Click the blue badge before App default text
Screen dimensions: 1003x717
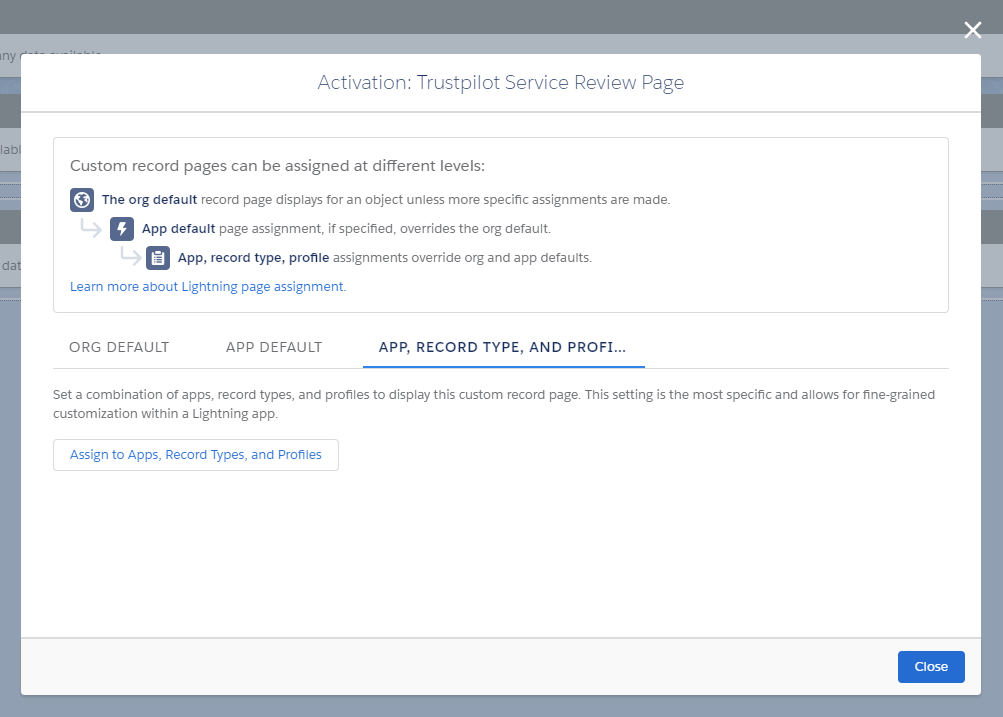click(122, 228)
